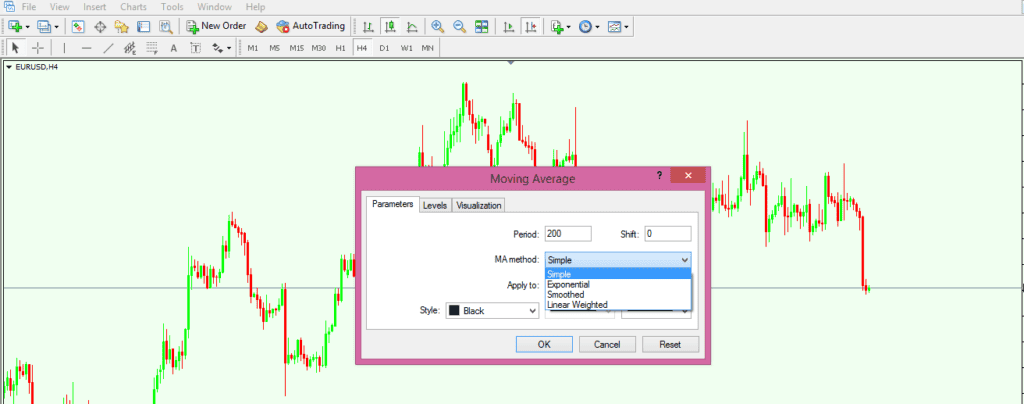Click the Templates icon

[x=615, y=27]
